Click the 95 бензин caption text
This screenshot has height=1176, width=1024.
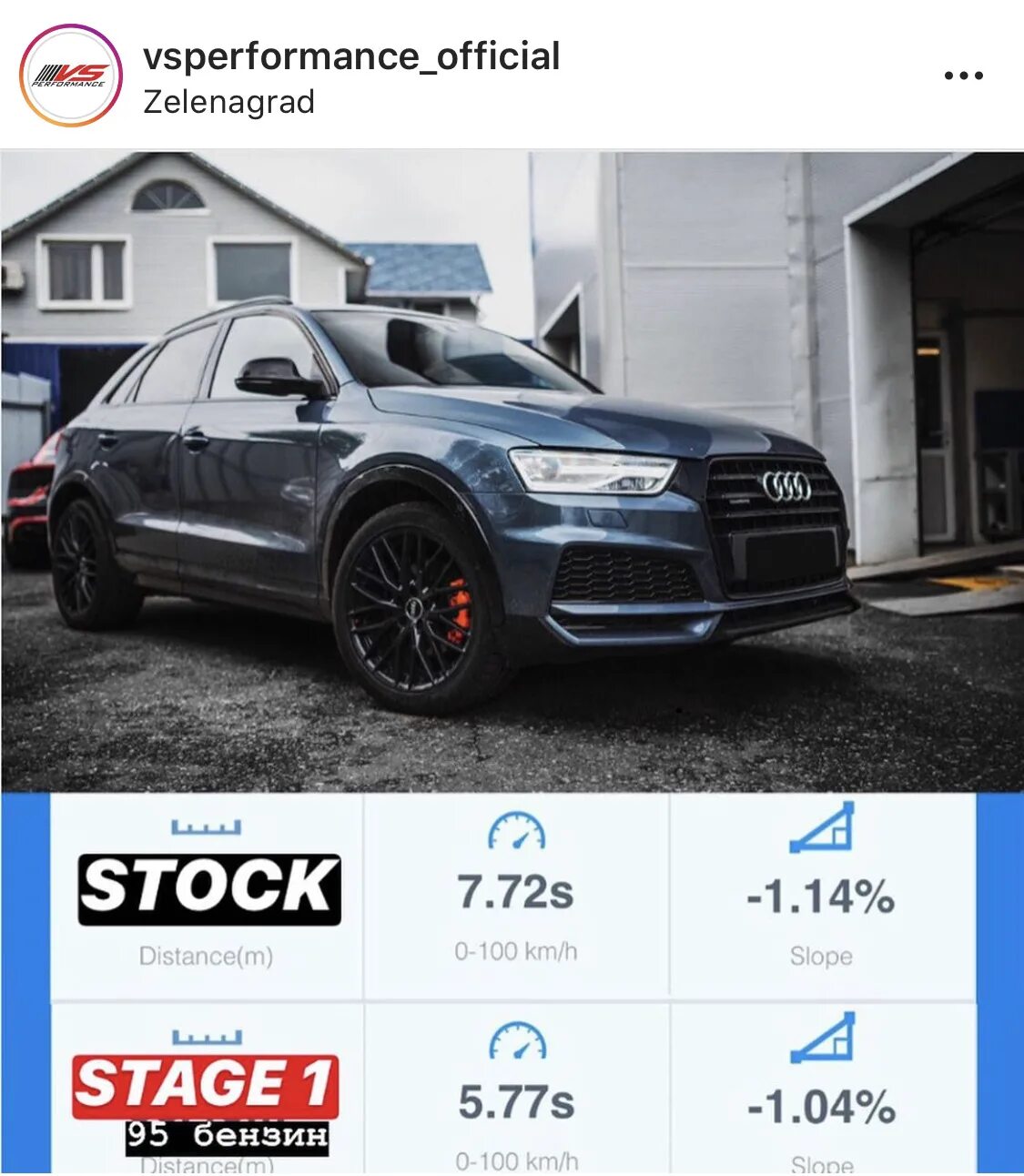(x=228, y=1136)
